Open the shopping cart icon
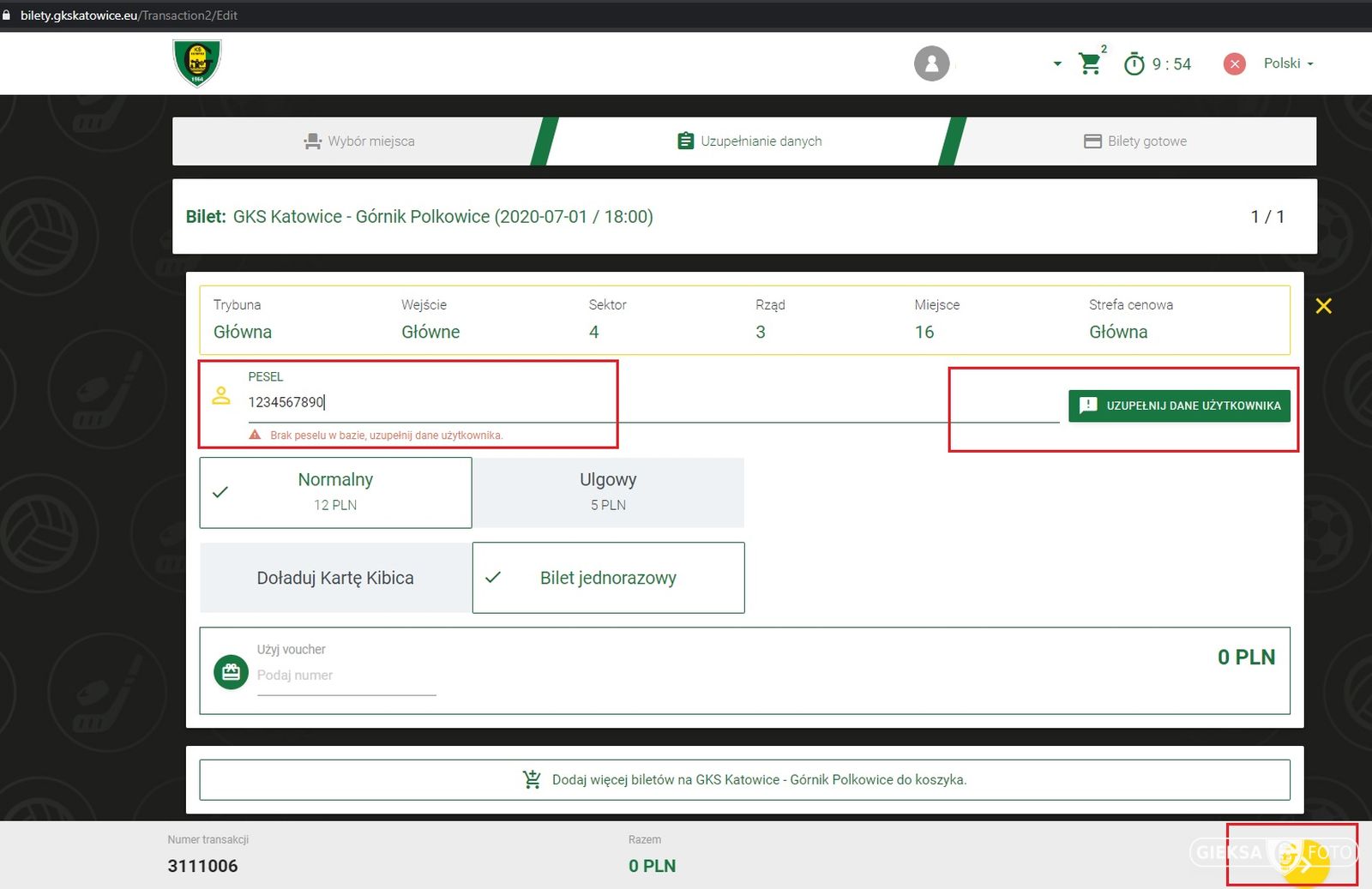 pyautogui.click(x=1090, y=63)
